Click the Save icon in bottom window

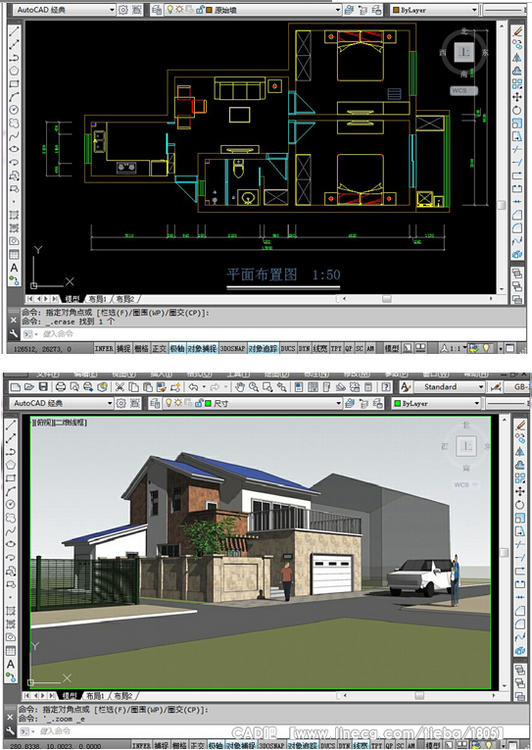(43, 387)
